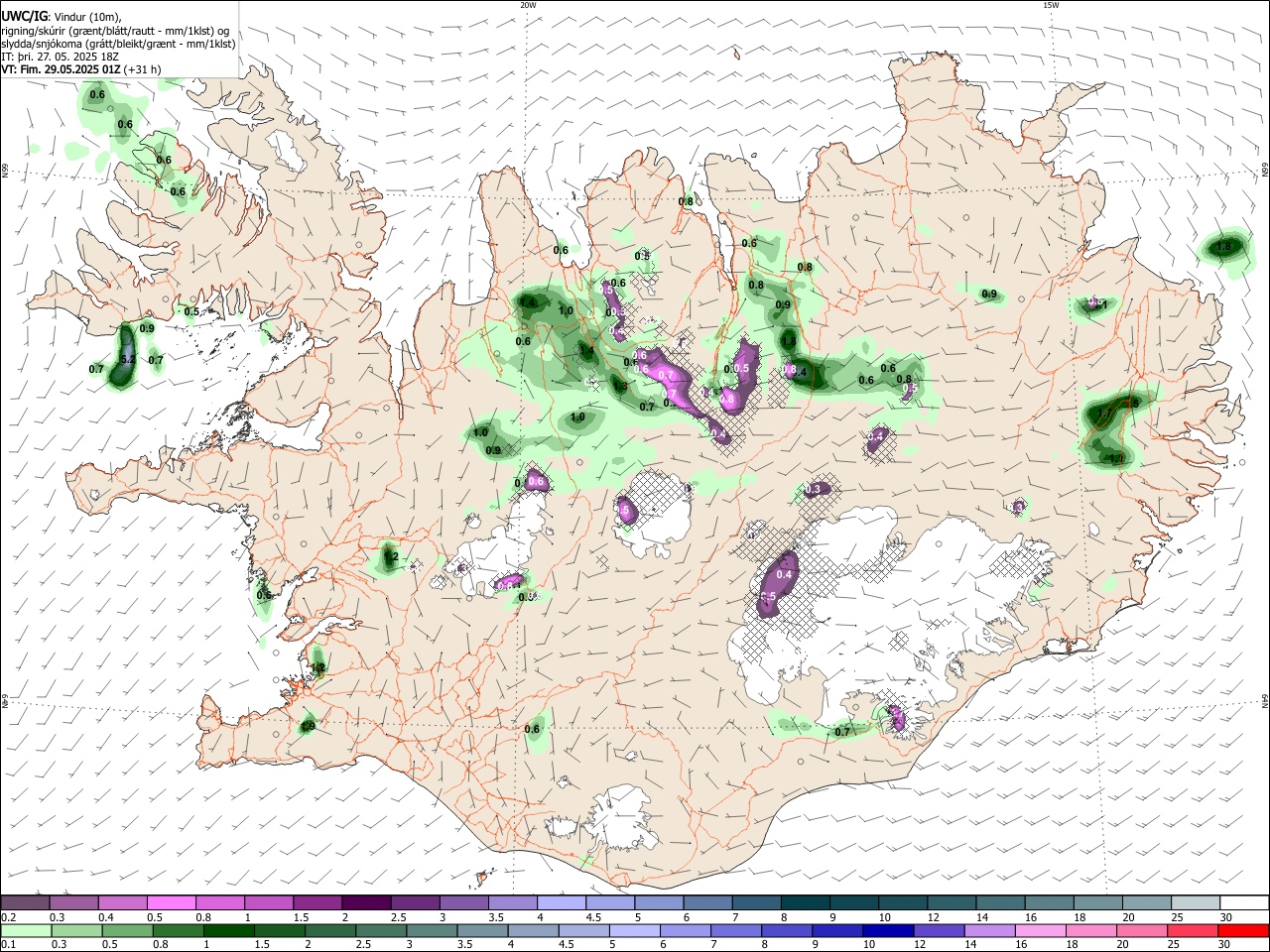
Task: Click the '15W' longitude label
Action: pos(1050,5)
